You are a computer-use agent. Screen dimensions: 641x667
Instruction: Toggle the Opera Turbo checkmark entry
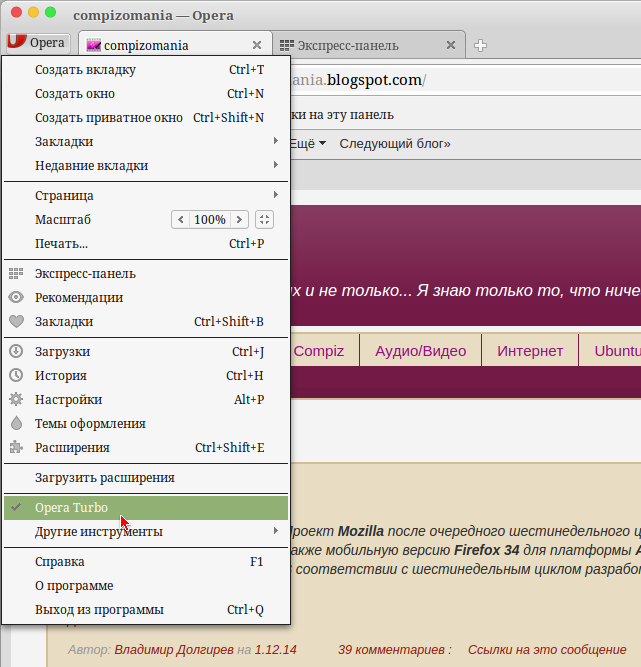[x=146, y=507]
